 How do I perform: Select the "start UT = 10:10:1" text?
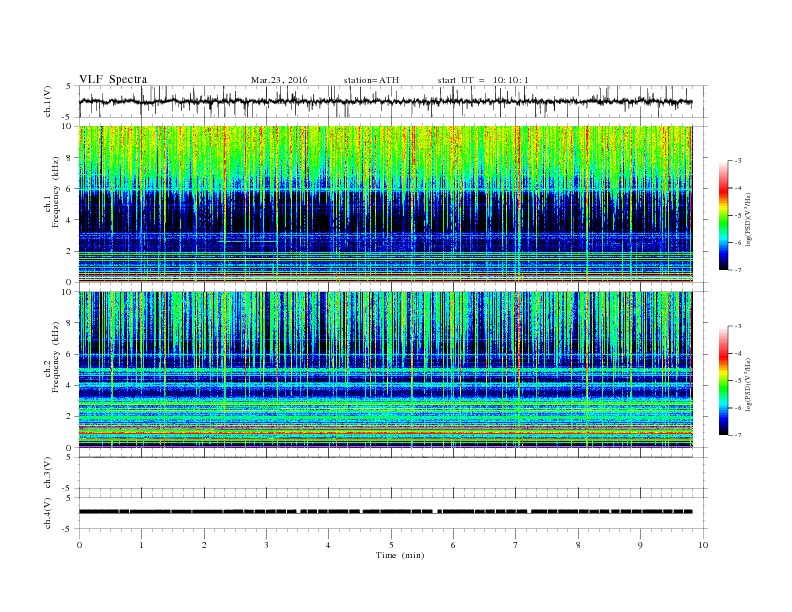(x=483, y=80)
